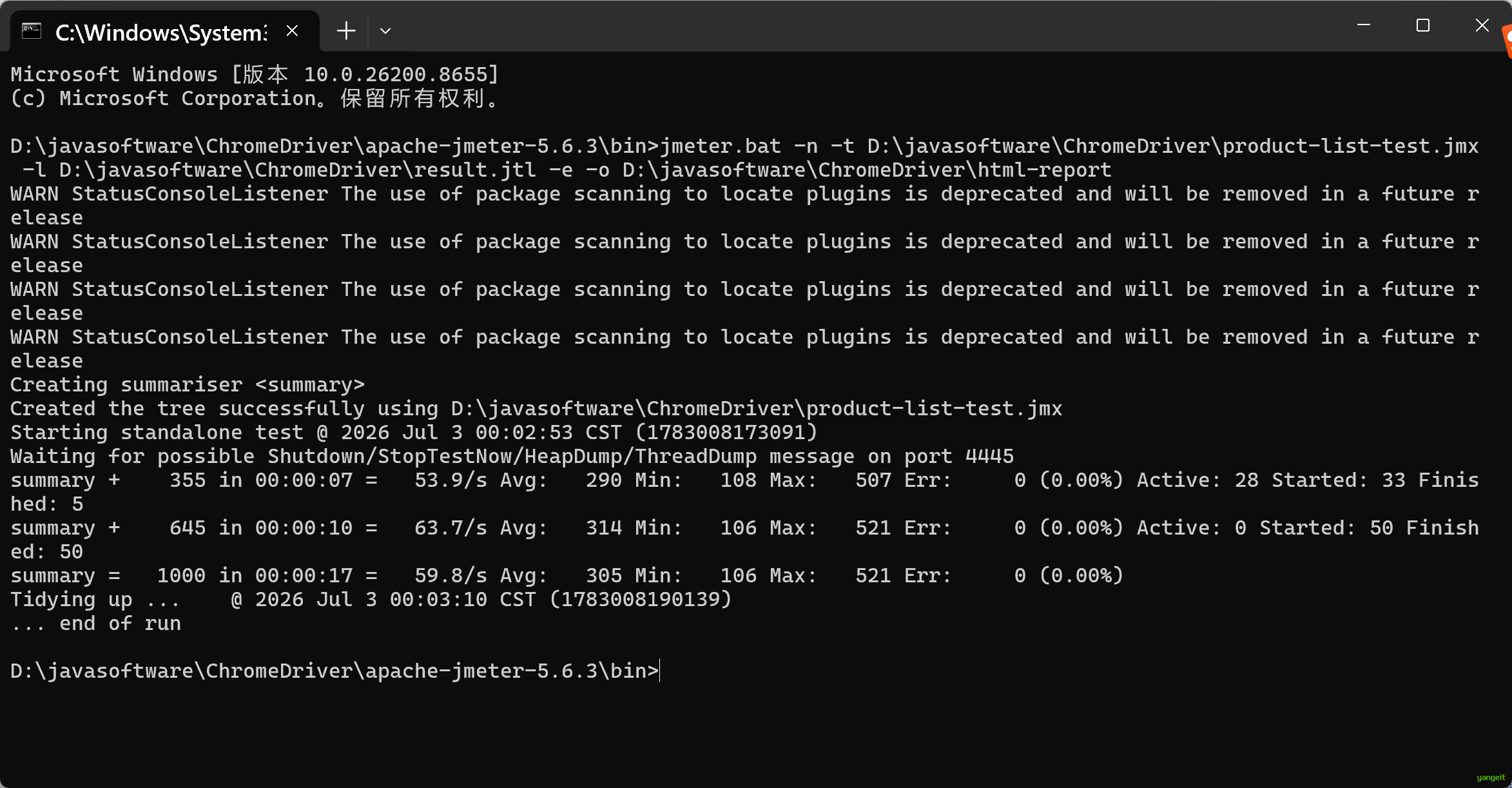The image size is (1512, 788).
Task: Minimize the terminal window
Action: coord(1364,25)
